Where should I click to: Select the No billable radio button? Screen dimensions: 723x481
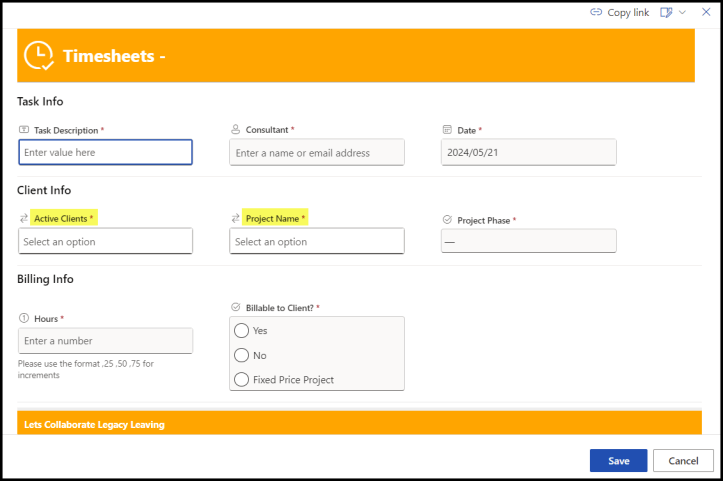(241, 355)
